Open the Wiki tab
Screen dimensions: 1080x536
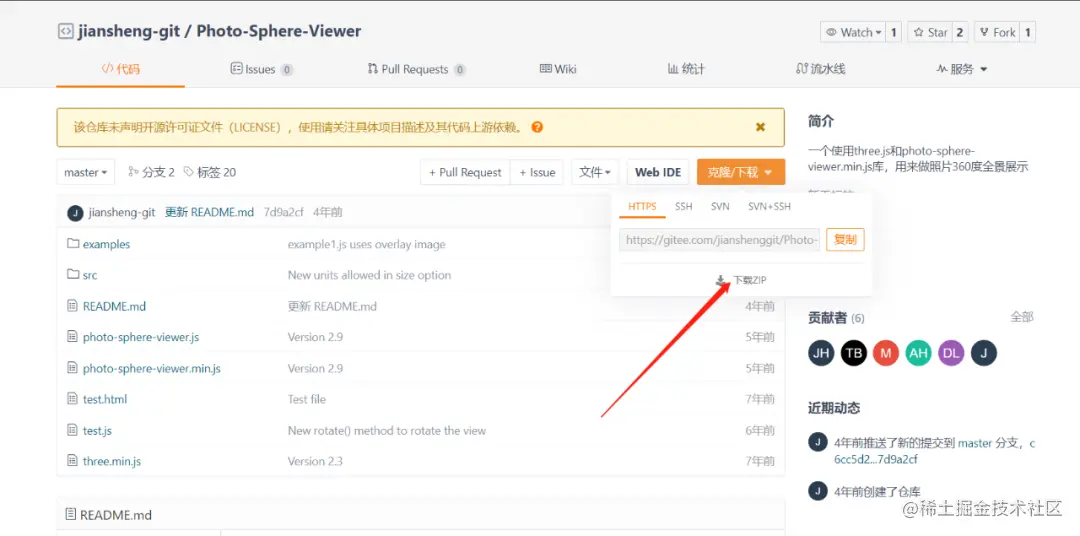tap(558, 69)
